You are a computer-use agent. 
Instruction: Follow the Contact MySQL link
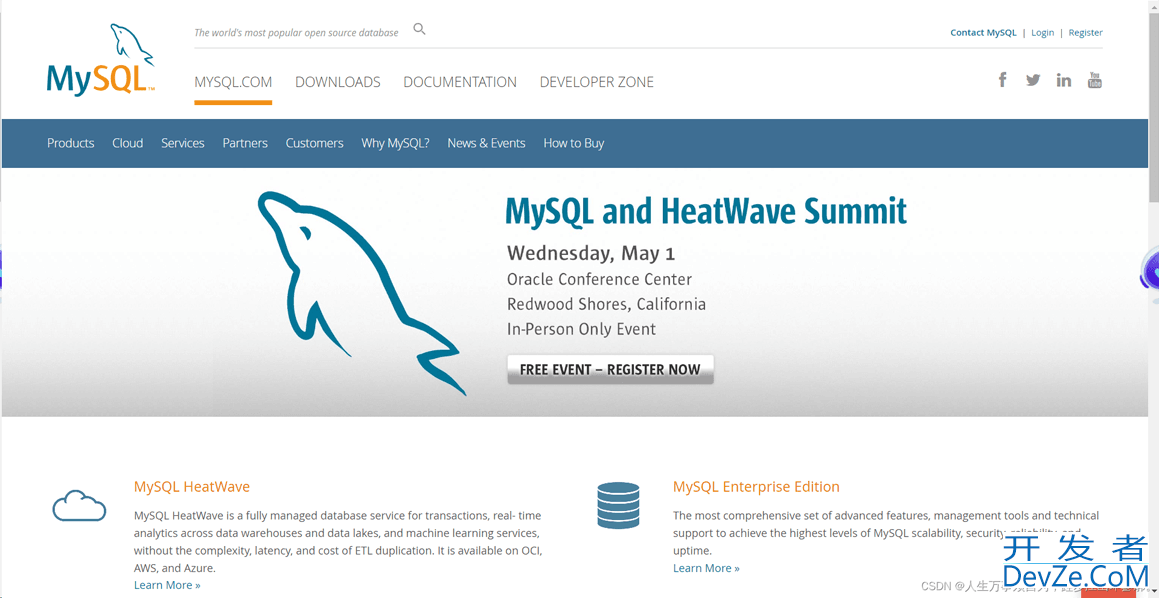983,33
